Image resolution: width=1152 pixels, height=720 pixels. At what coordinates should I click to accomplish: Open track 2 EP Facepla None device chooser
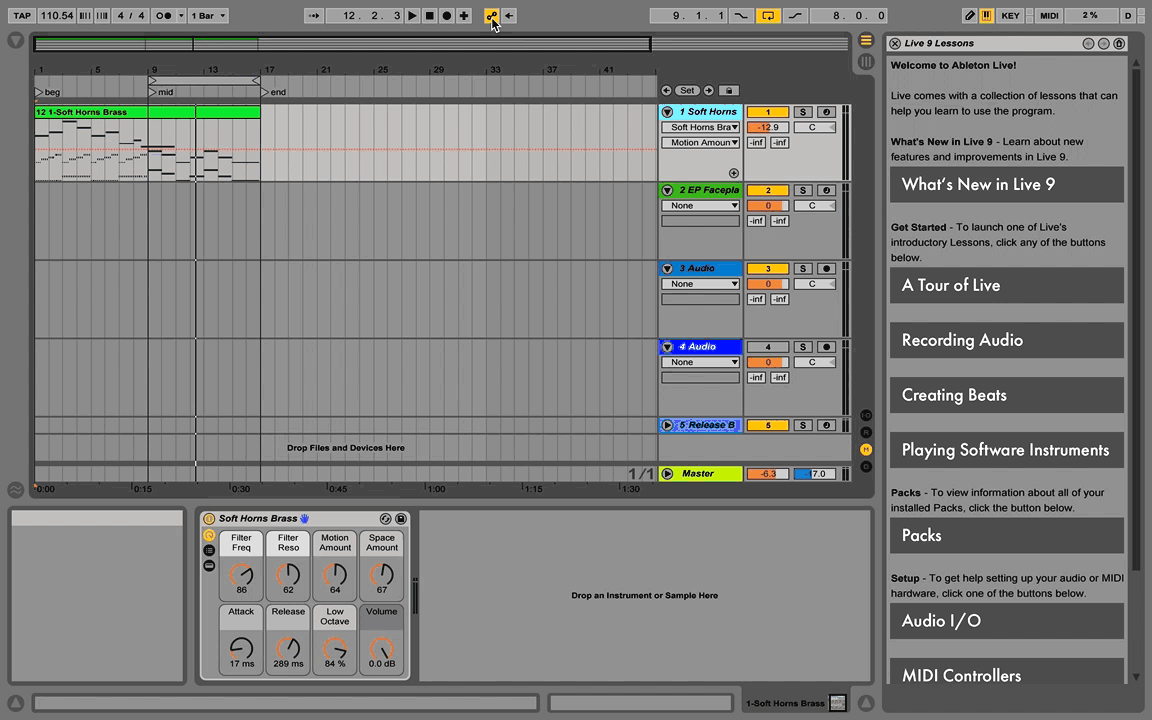pos(700,206)
